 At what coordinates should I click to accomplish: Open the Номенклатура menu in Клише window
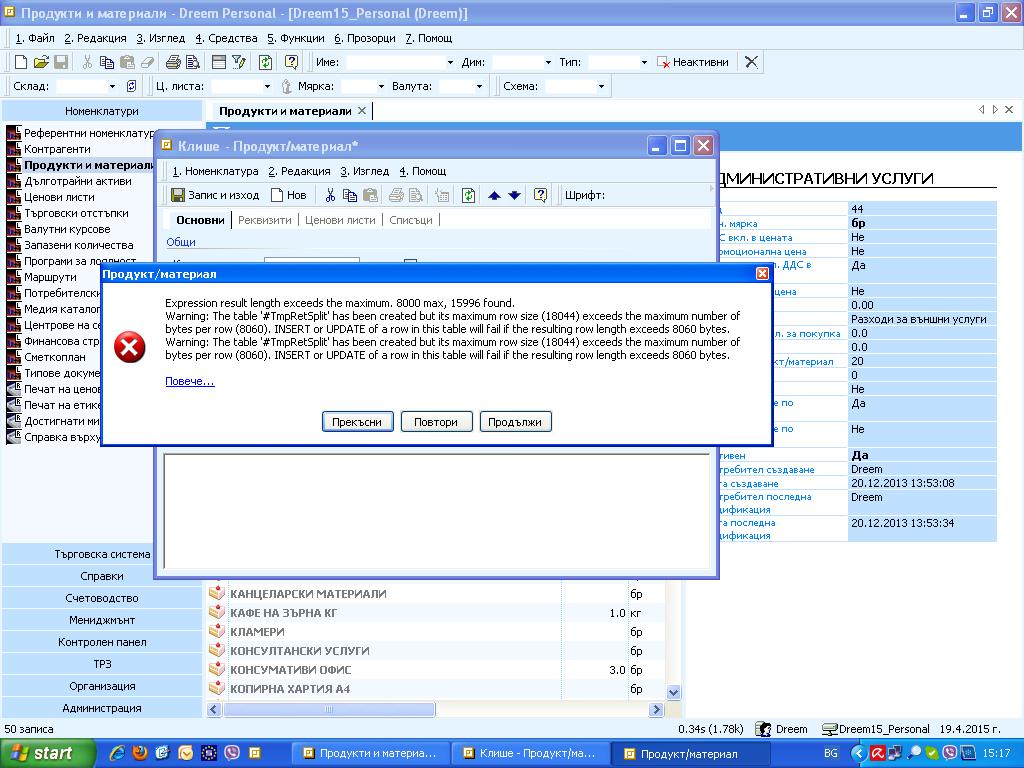pos(216,171)
